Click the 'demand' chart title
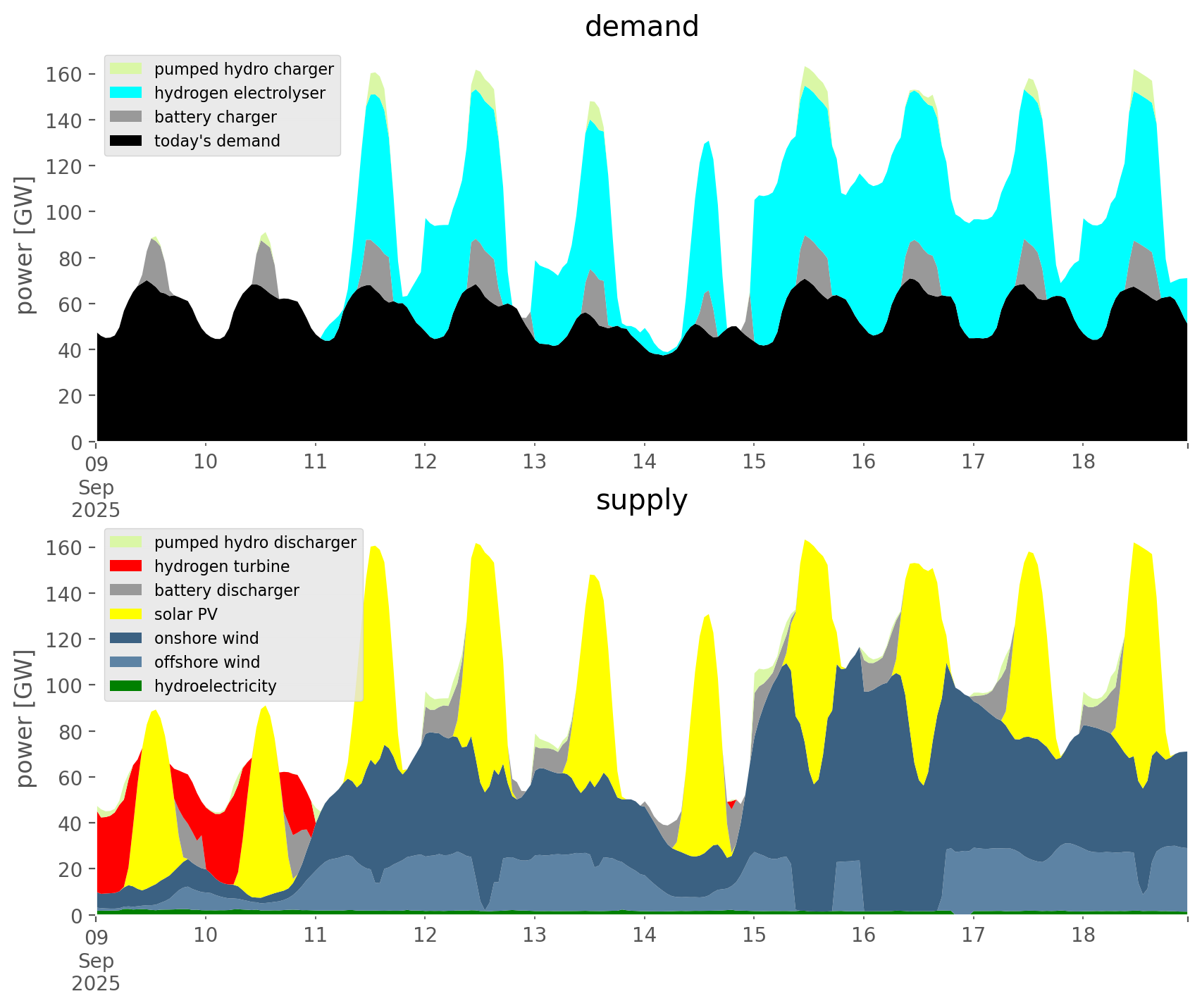 [x=641, y=27]
